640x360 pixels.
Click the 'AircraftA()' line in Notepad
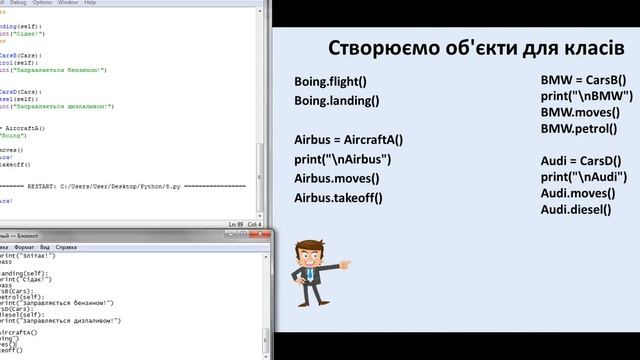click(x=19, y=333)
